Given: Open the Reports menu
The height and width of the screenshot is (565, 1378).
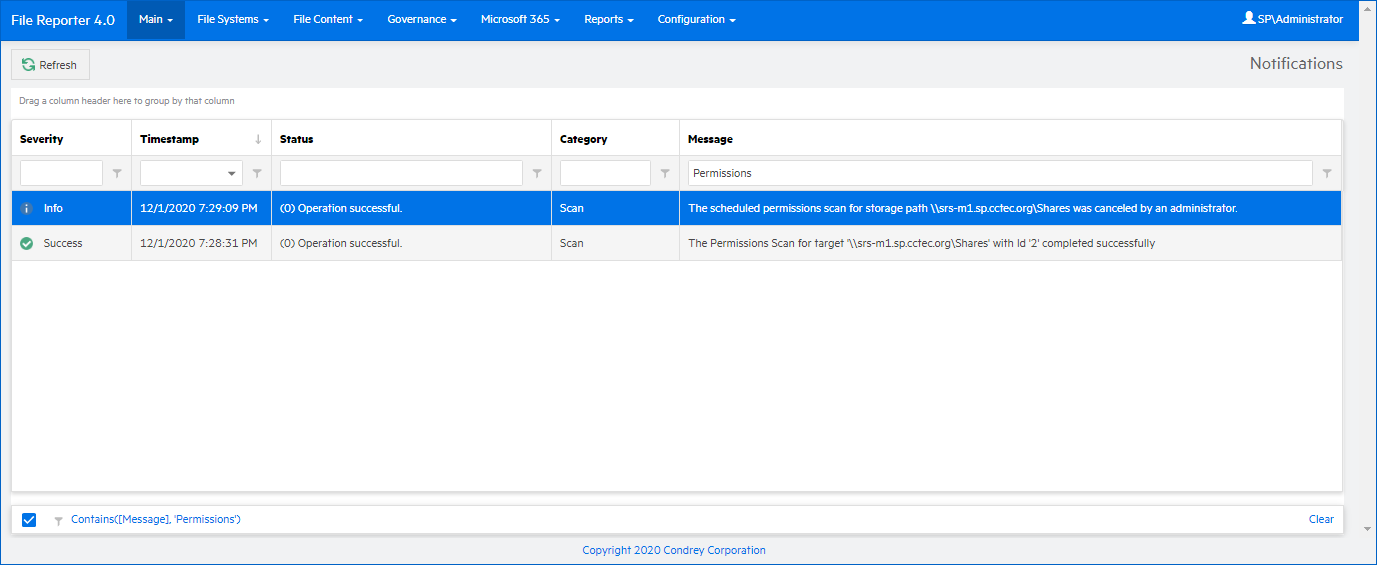Looking at the screenshot, I should [x=609, y=20].
